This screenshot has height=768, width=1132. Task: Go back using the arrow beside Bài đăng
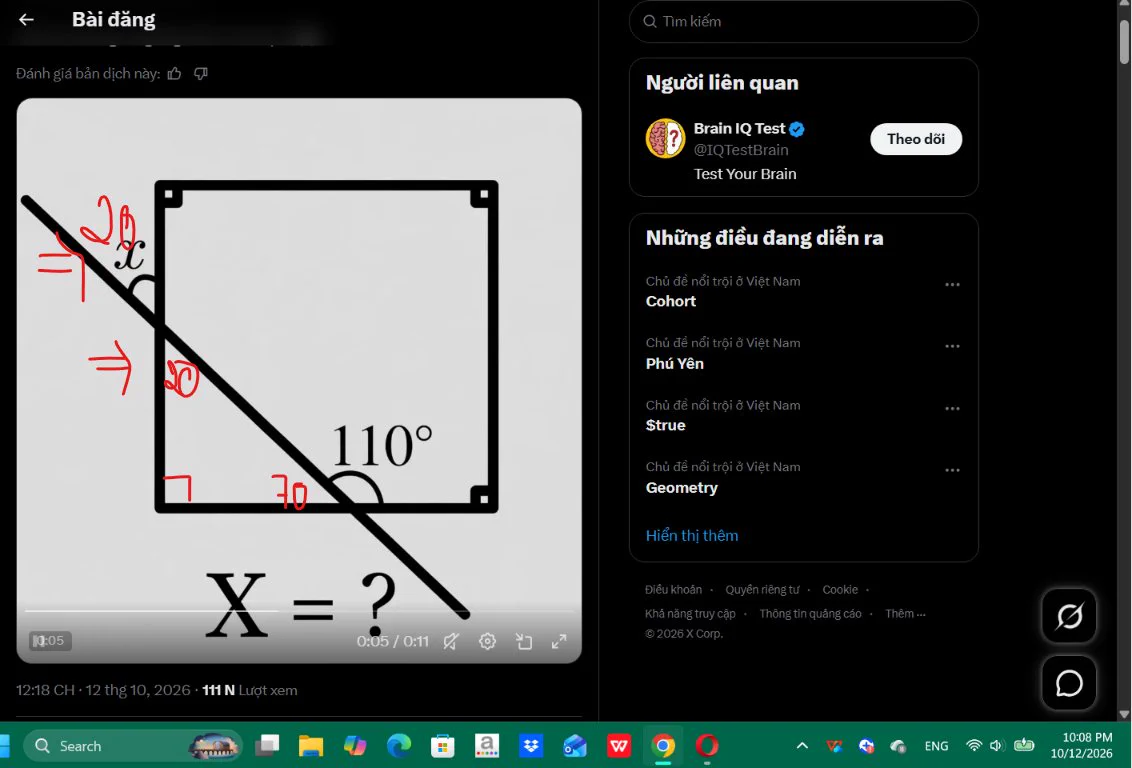tap(26, 20)
